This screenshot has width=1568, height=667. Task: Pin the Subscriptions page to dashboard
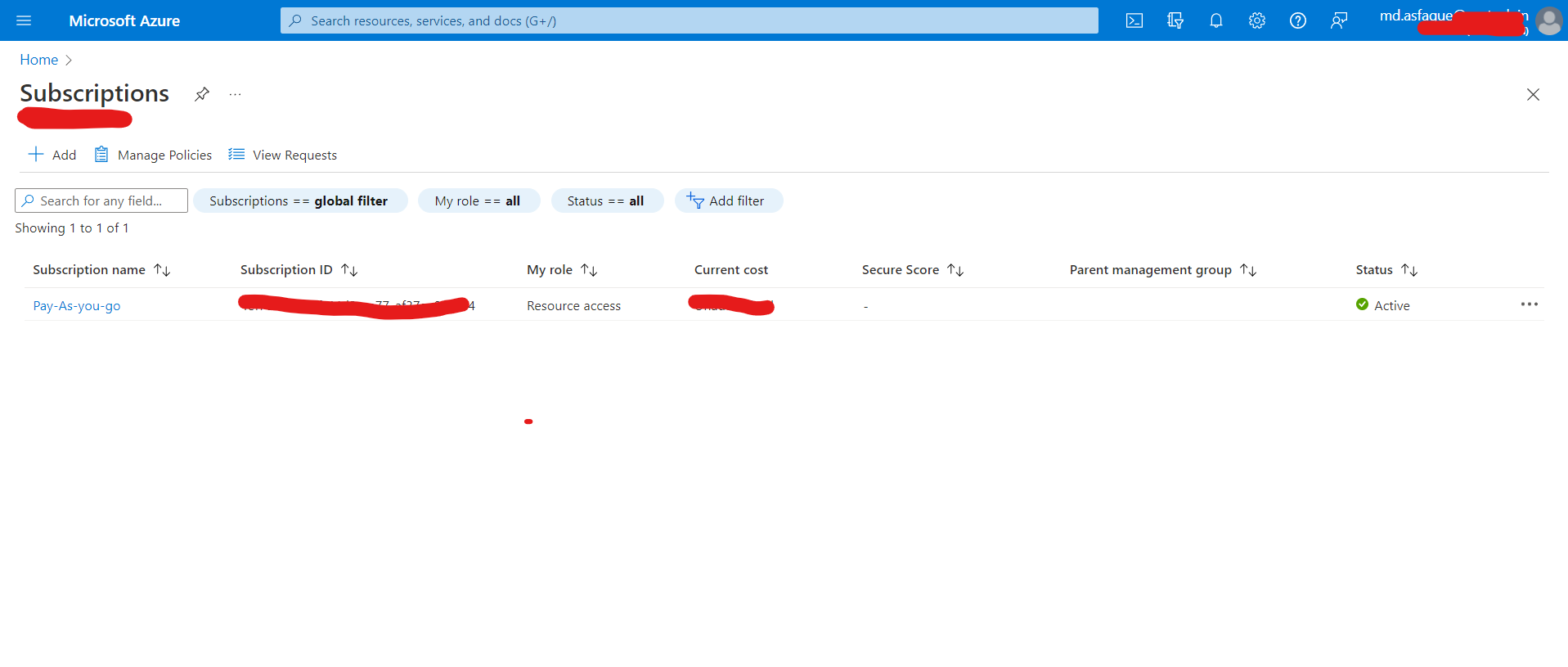[202, 94]
